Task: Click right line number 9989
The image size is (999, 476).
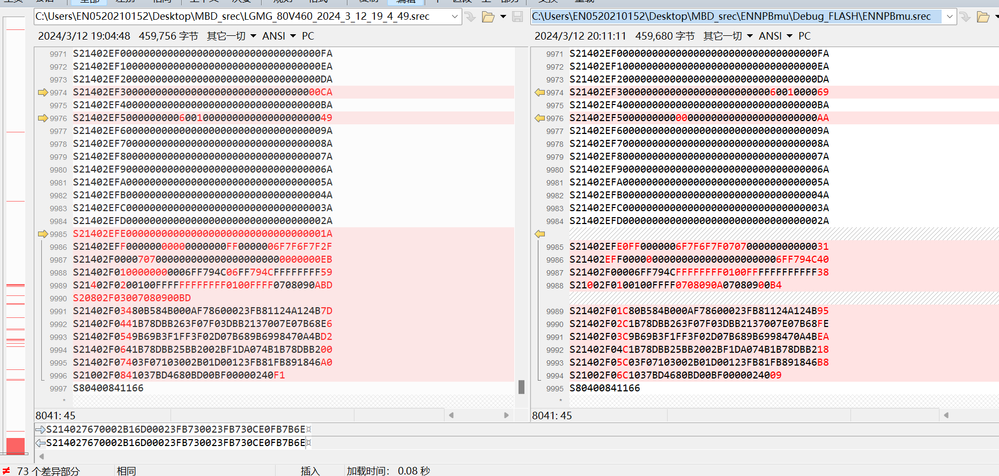Action: pos(555,311)
